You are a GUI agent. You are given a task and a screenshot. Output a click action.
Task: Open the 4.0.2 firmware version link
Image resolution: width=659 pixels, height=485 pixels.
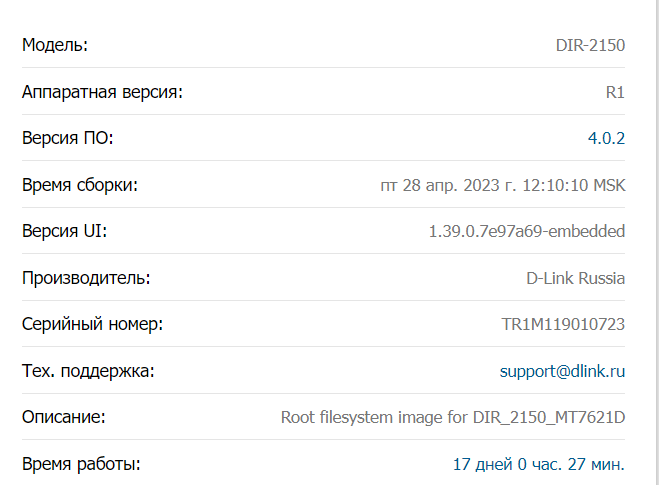tap(606, 138)
